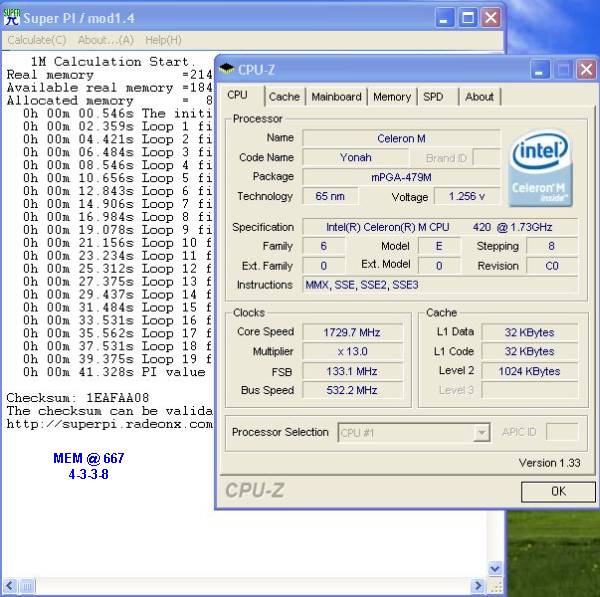600x597 pixels.
Task: Click the Instructions value MMX, SSE, SSE2, SSE3
Action: coord(440,285)
